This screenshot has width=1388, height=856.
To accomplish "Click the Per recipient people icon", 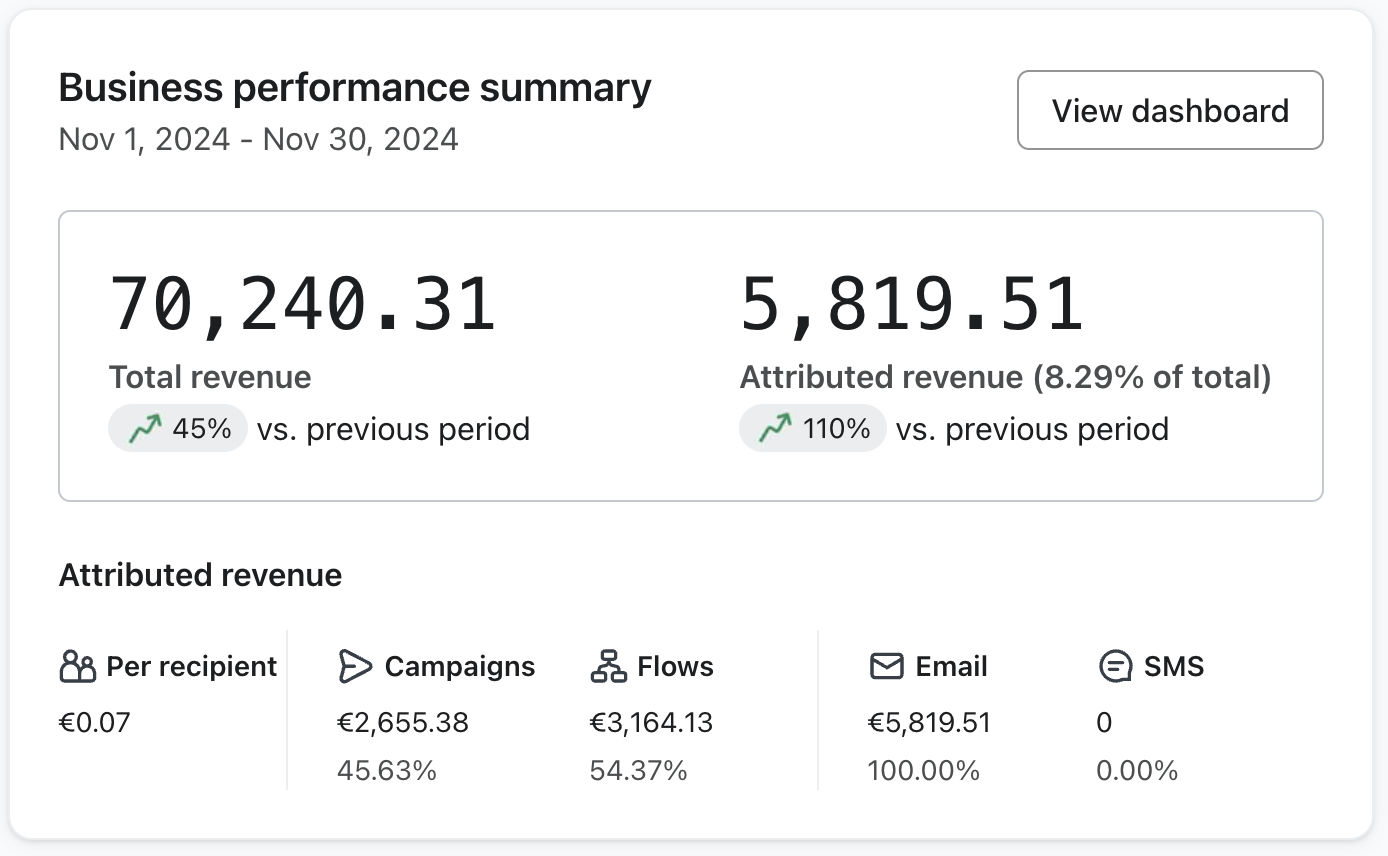I will pyautogui.click(x=77, y=666).
